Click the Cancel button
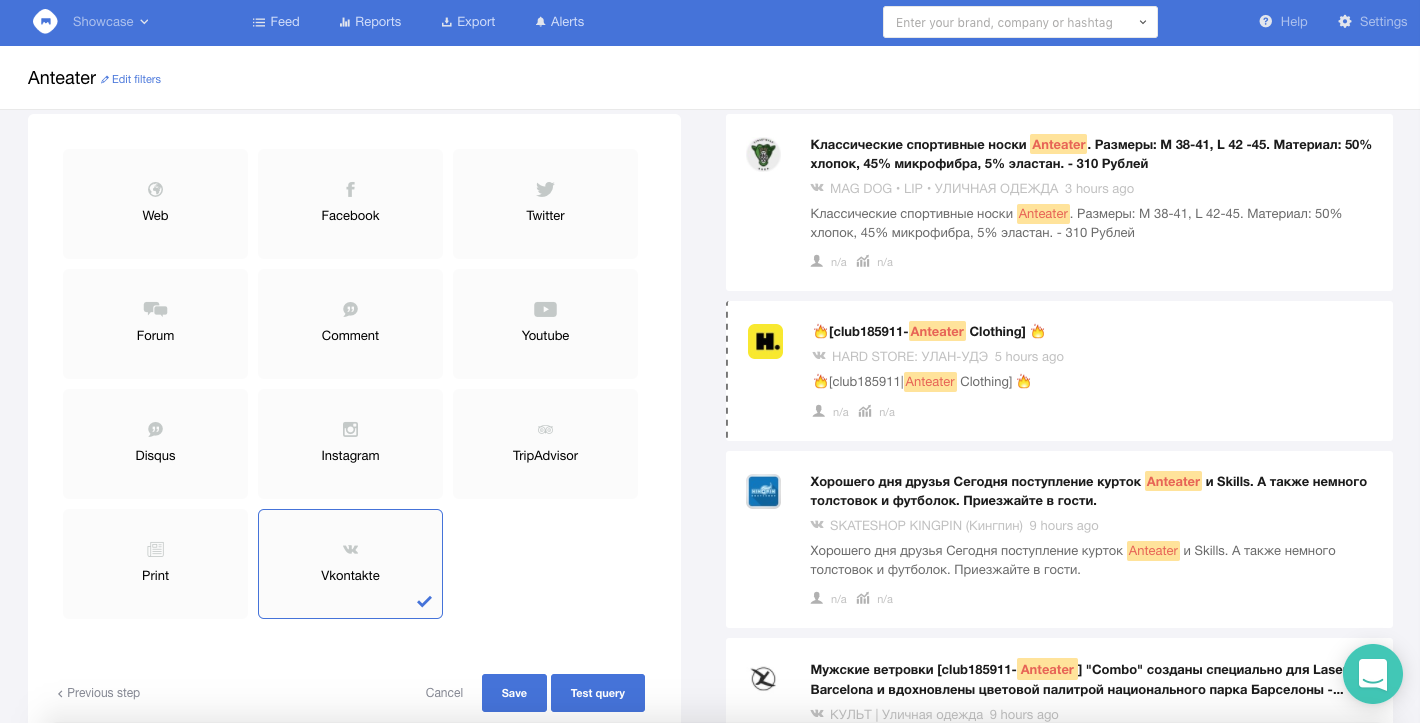Viewport: 1420px width, 723px height. (x=444, y=693)
